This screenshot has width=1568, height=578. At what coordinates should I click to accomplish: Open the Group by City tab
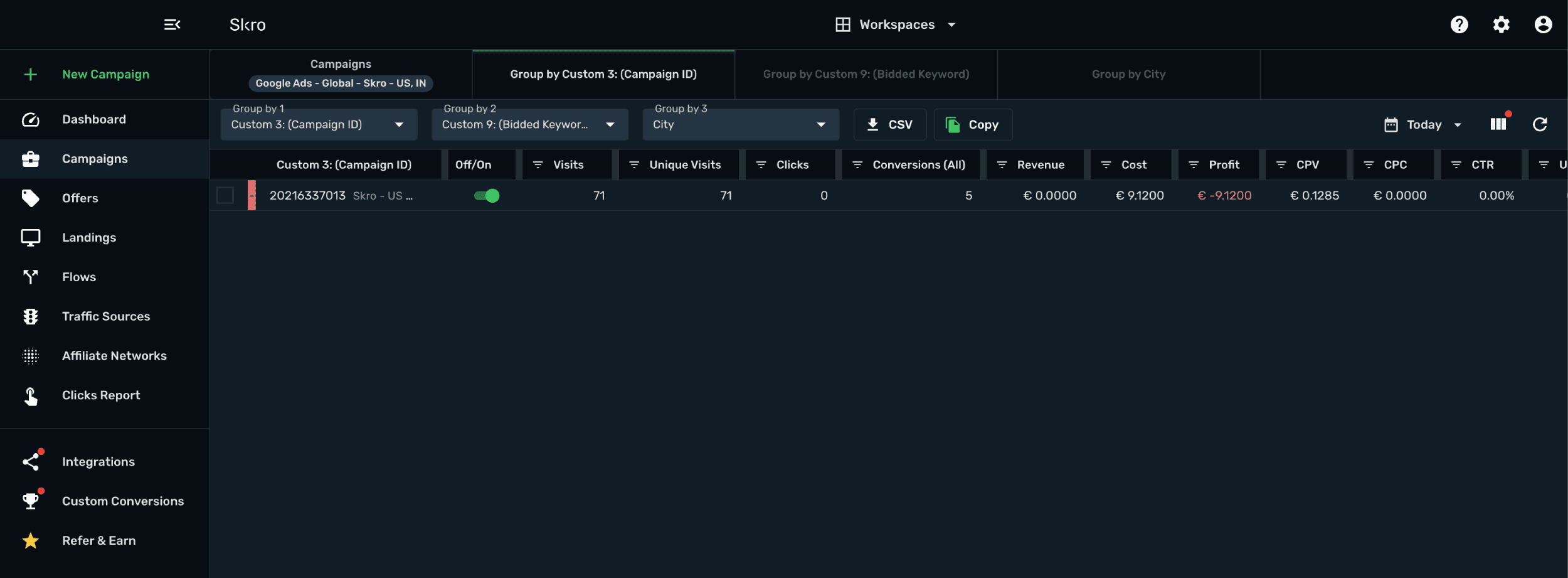[x=1129, y=74]
